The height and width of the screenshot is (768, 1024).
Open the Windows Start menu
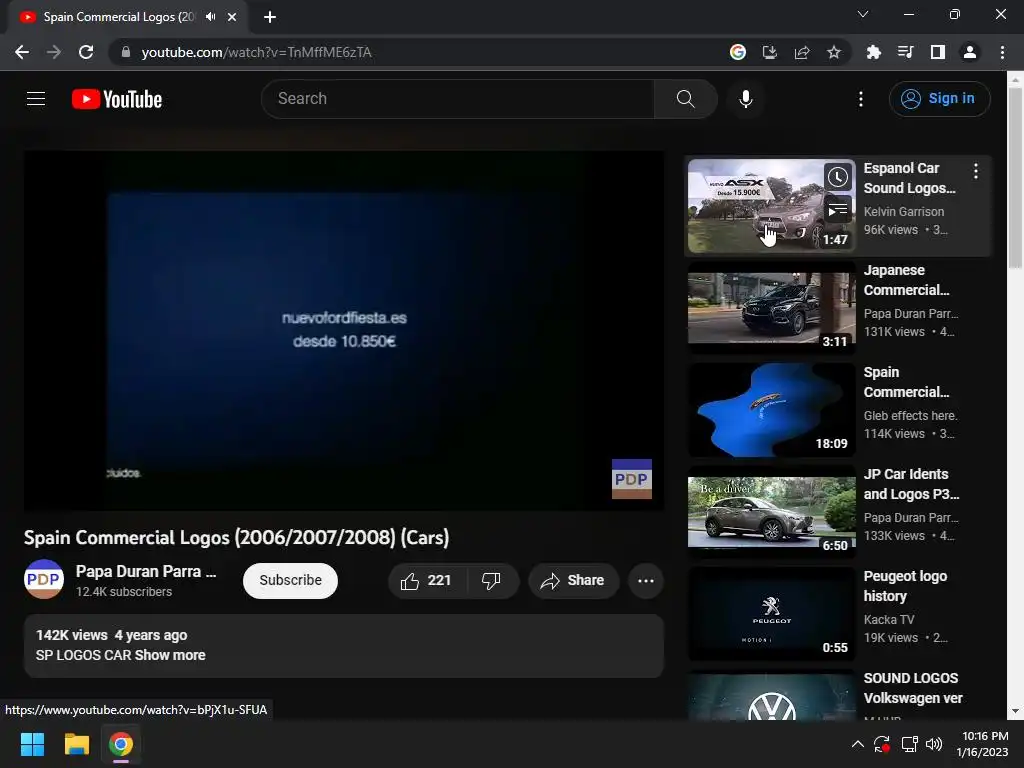[32, 744]
